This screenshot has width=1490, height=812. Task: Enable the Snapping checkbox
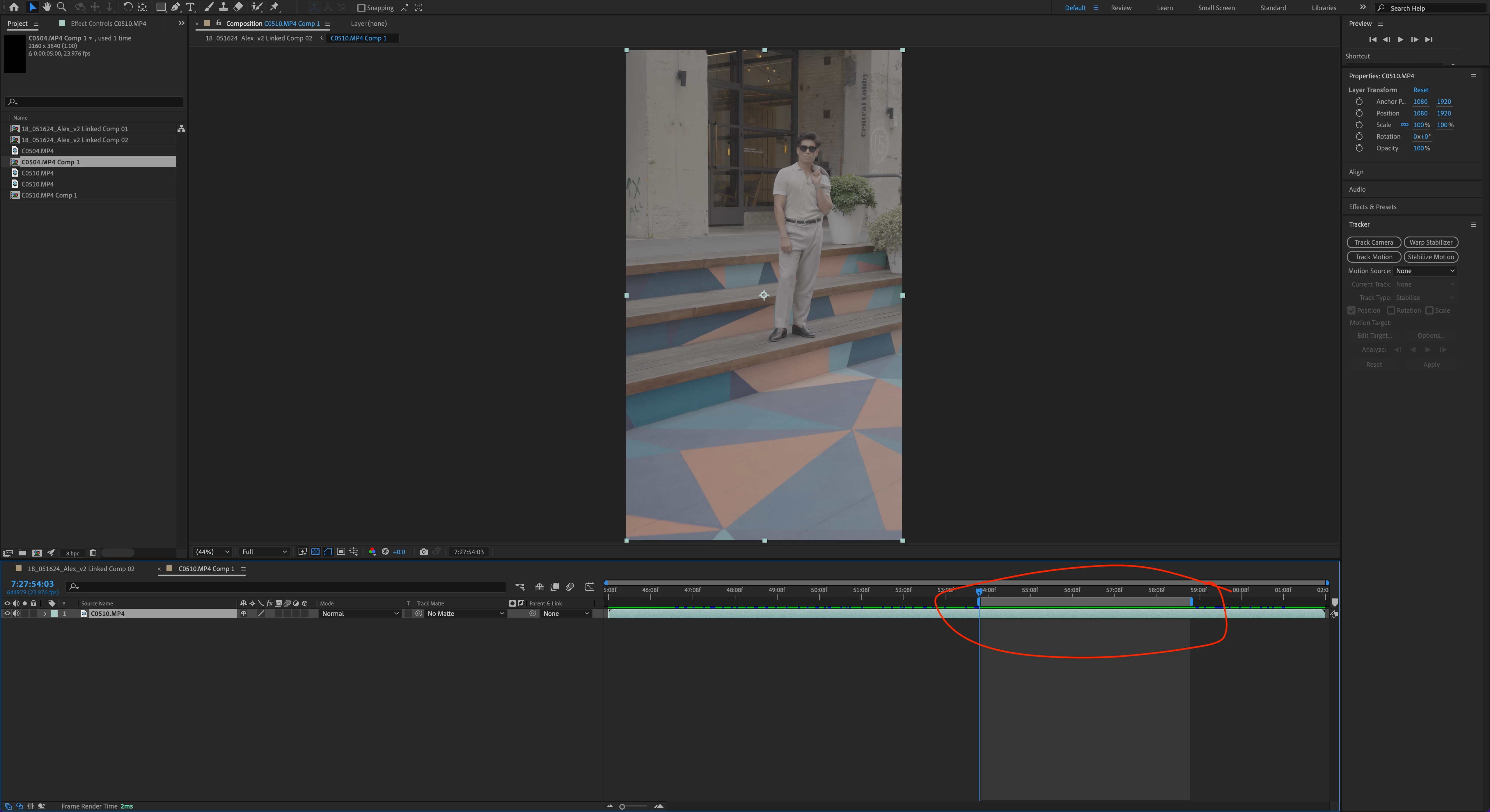pyautogui.click(x=361, y=8)
